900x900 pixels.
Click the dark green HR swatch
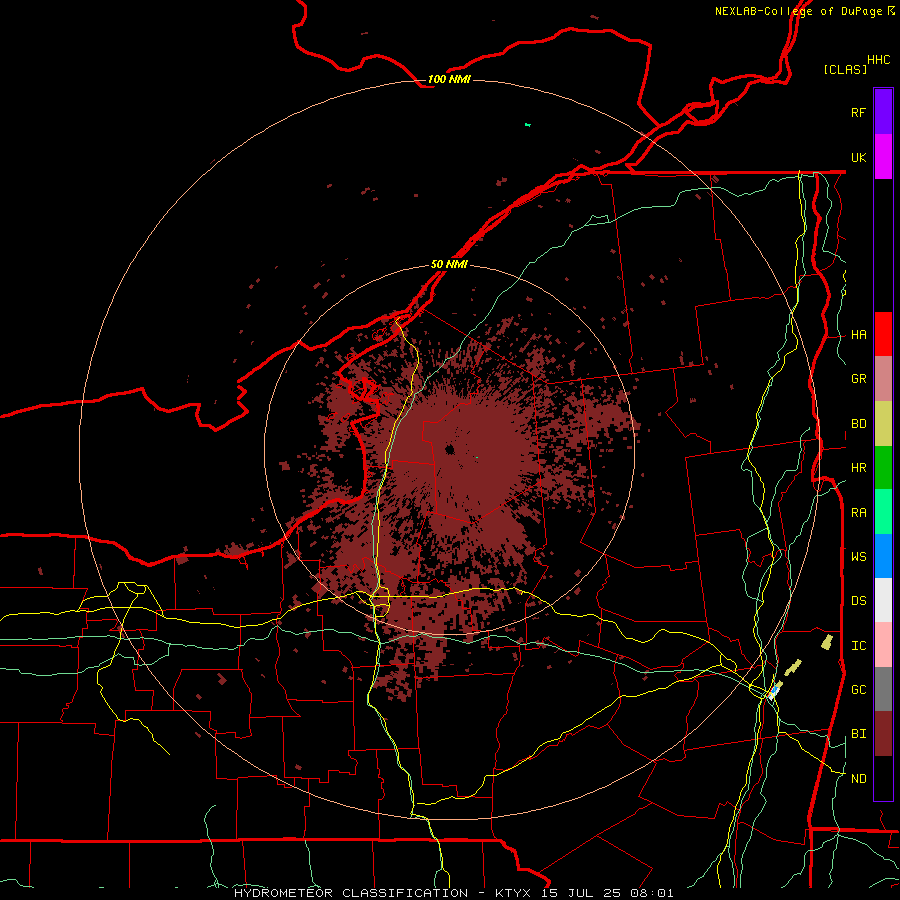pyautogui.click(x=883, y=468)
